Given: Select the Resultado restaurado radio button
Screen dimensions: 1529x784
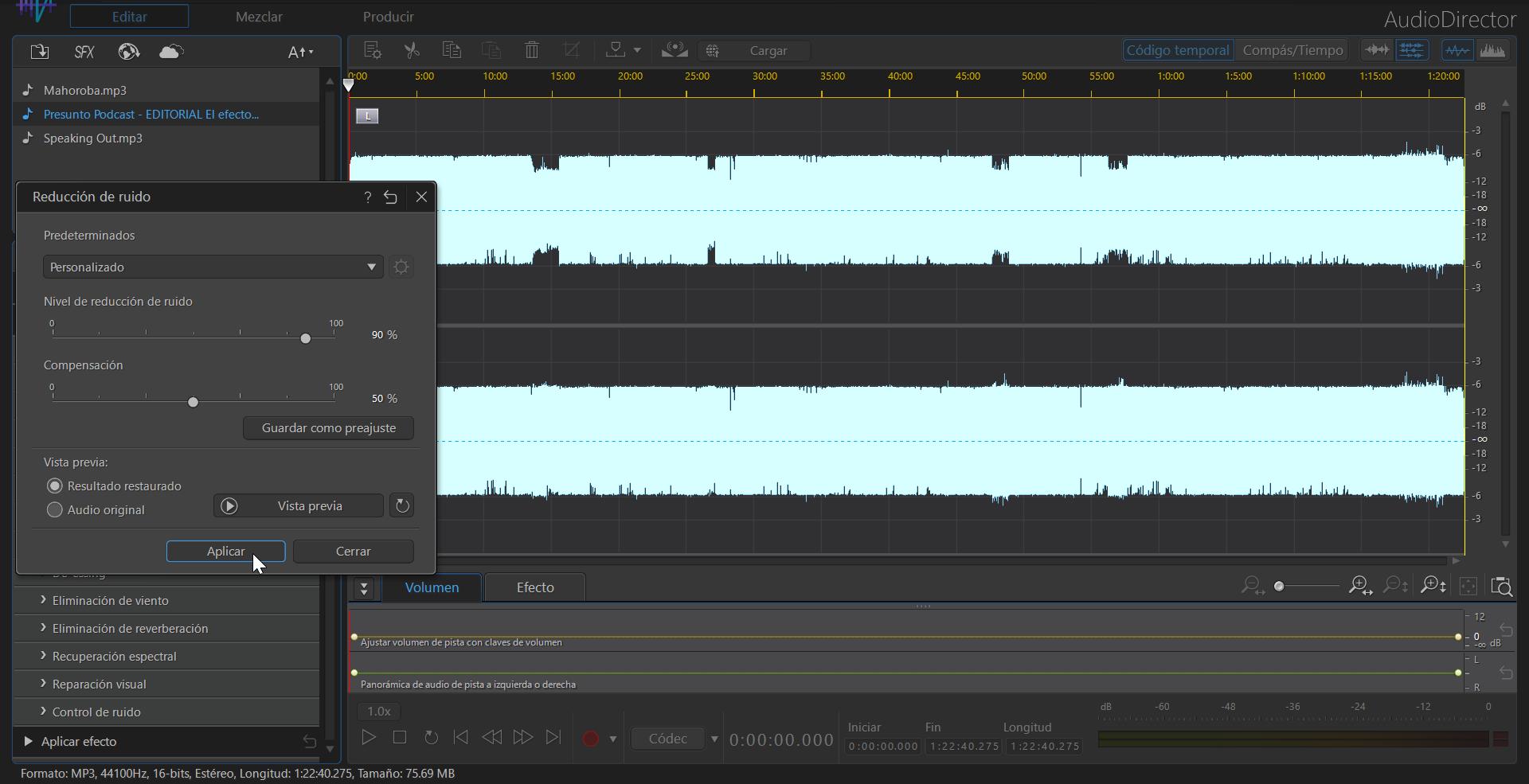Looking at the screenshot, I should [x=54, y=486].
